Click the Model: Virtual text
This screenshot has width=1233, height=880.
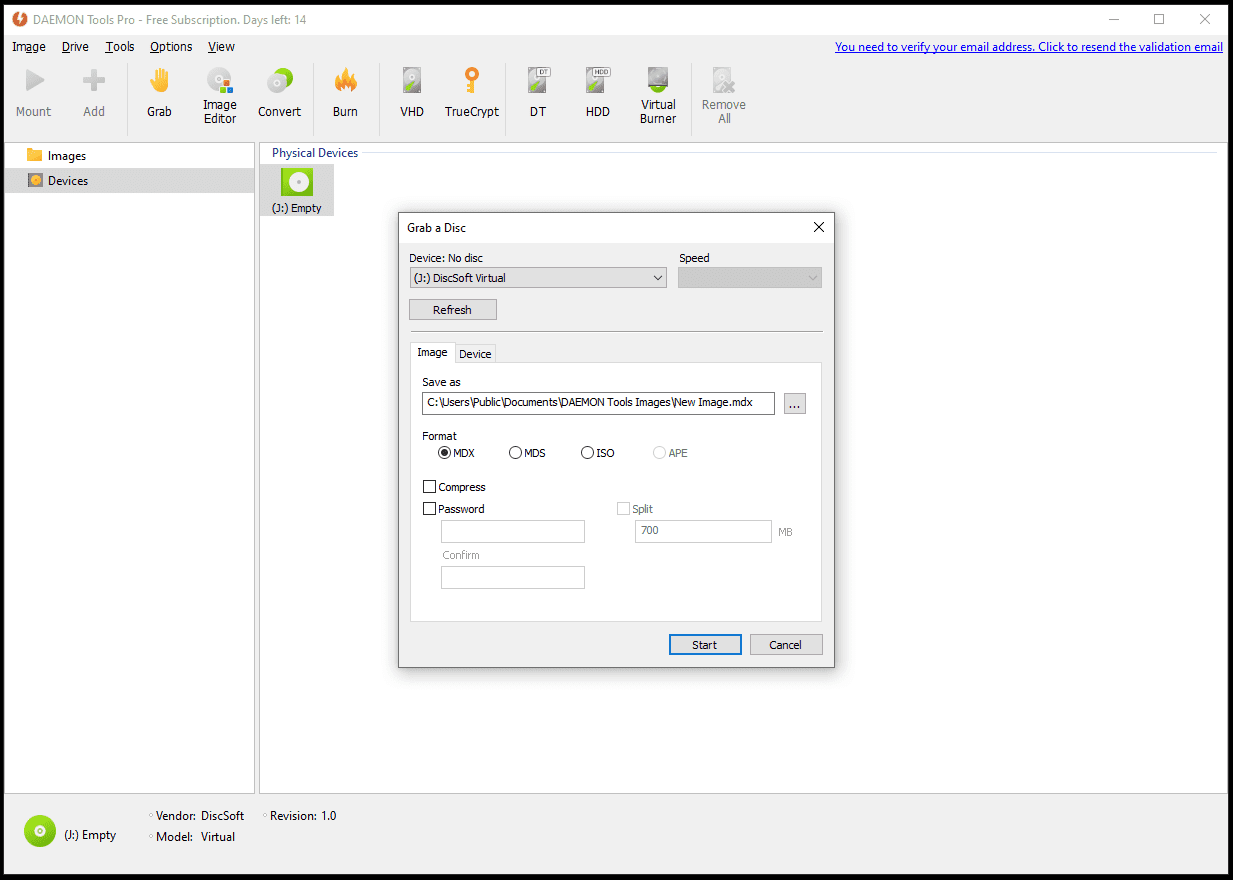point(196,837)
